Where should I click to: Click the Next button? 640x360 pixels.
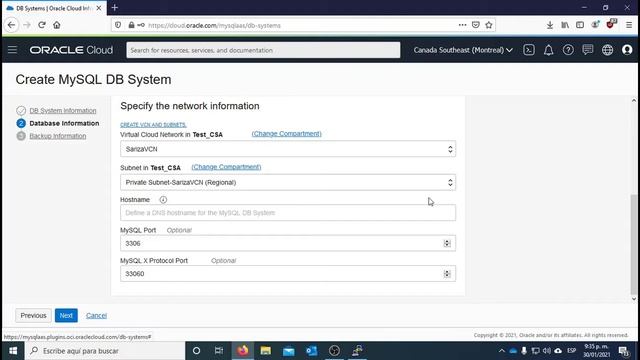(x=66, y=316)
